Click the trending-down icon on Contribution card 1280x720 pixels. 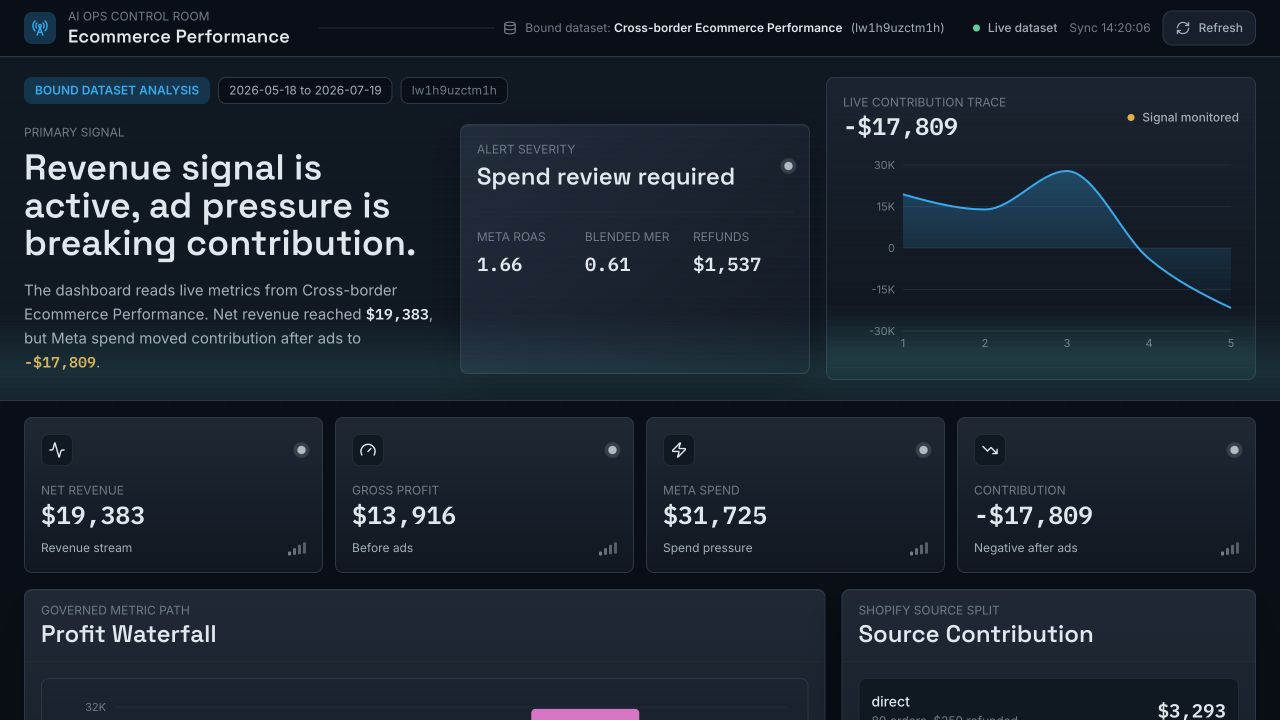(x=990, y=450)
